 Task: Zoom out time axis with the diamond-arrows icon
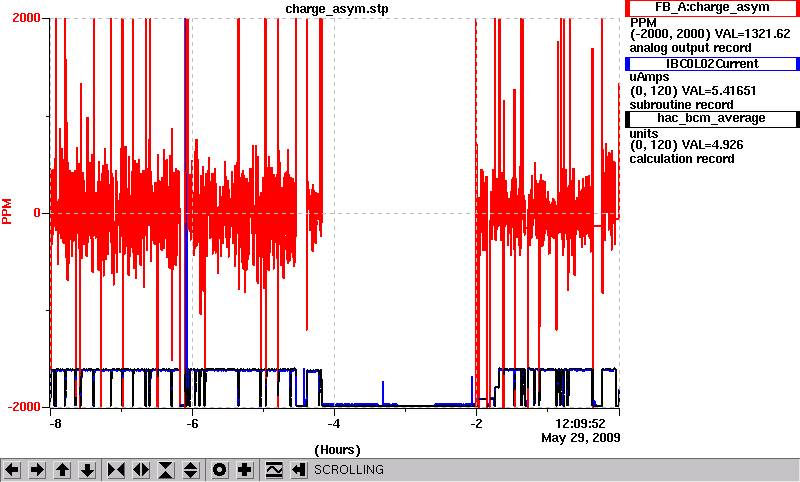pos(141,470)
